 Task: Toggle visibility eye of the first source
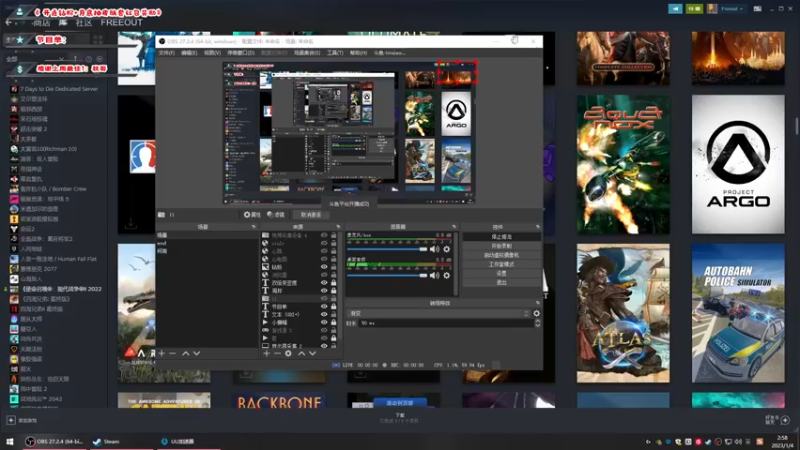[x=324, y=235]
